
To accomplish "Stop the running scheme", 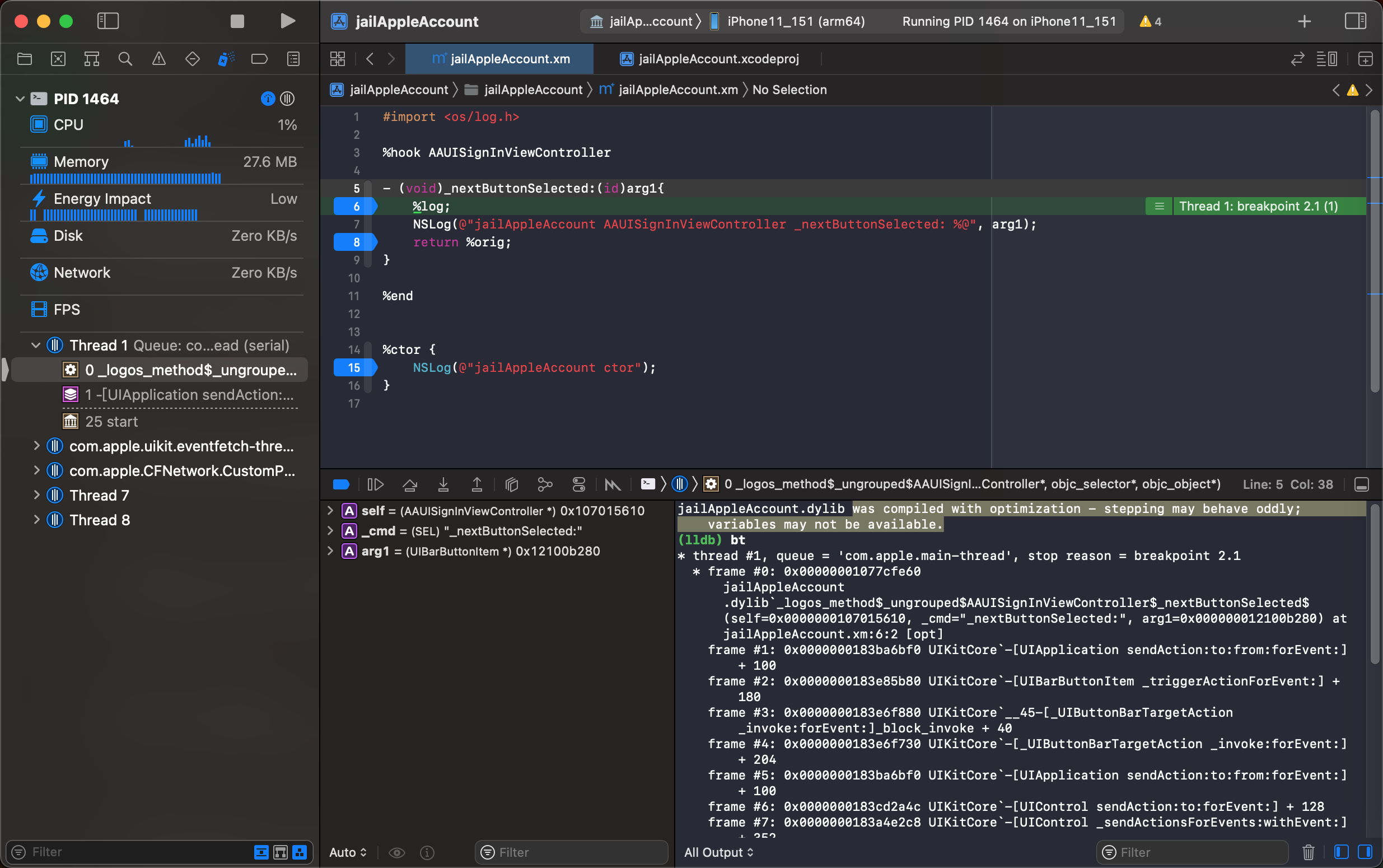I will point(237,21).
